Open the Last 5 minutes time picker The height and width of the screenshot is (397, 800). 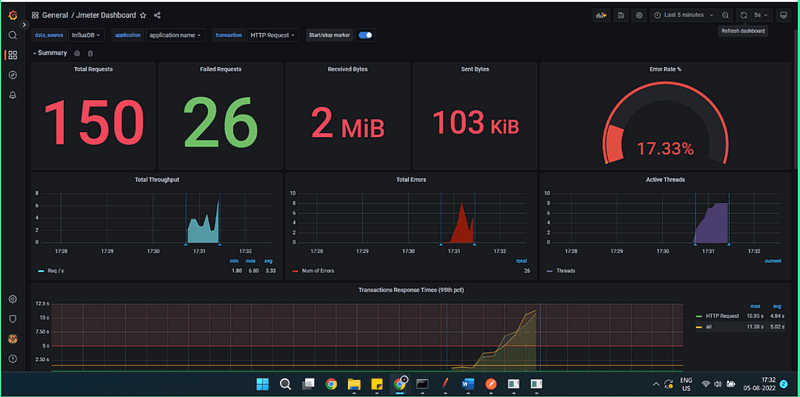[x=684, y=15]
